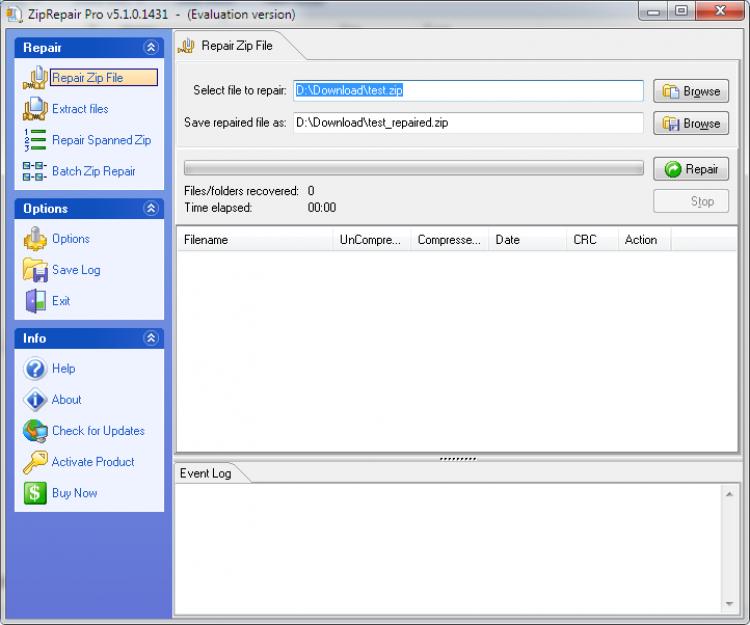
Task: Click the Batch Zip Repair icon
Action: [x=35, y=171]
